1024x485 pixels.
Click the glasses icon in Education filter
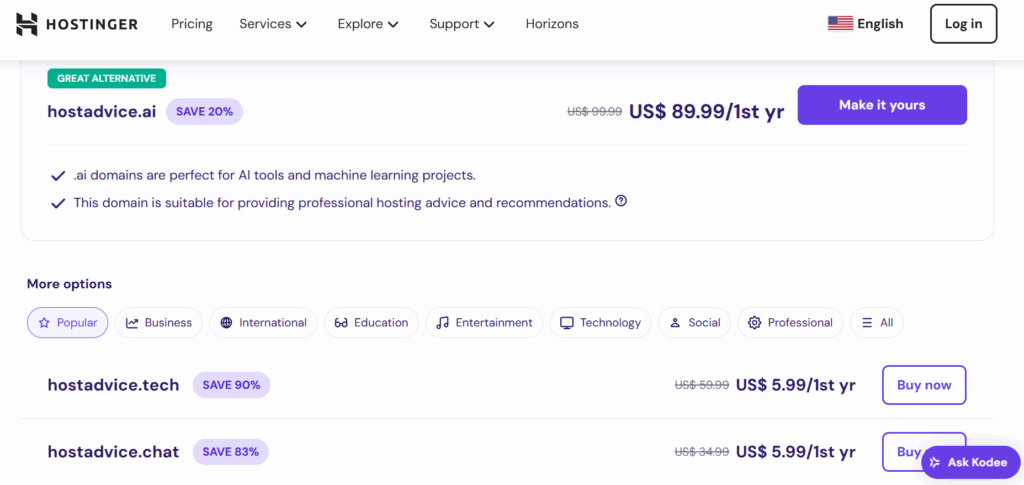[x=341, y=322]
